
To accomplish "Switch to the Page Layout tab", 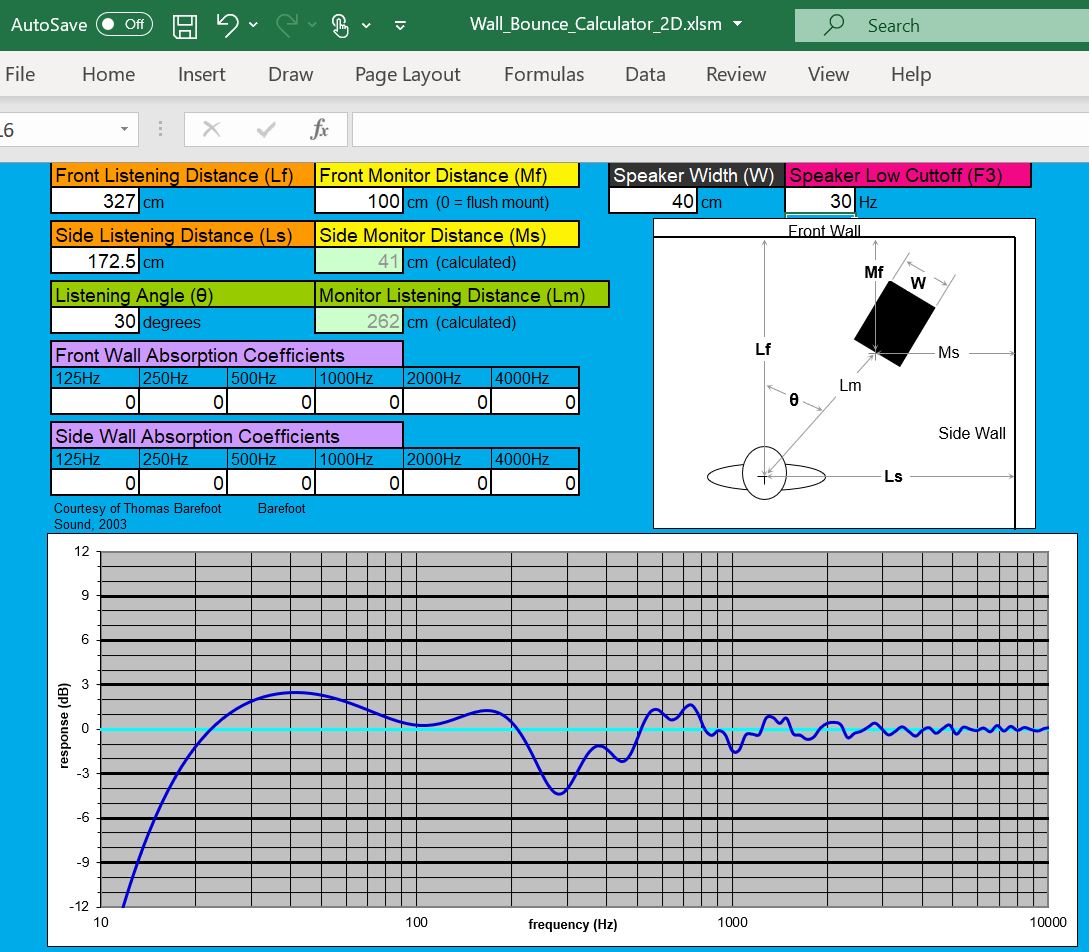I will 407,74.
